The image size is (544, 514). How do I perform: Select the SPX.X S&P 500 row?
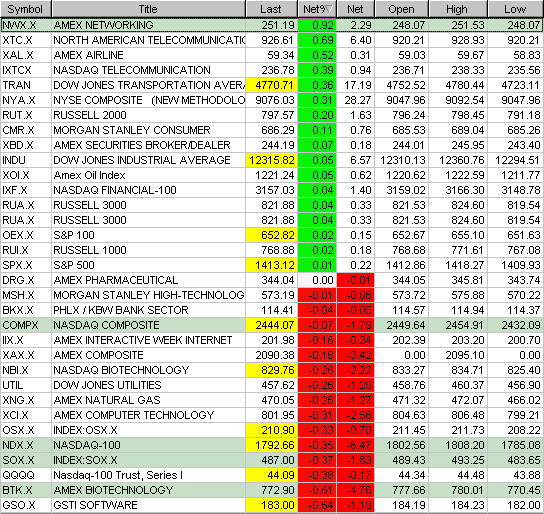(x=272, y=265)
